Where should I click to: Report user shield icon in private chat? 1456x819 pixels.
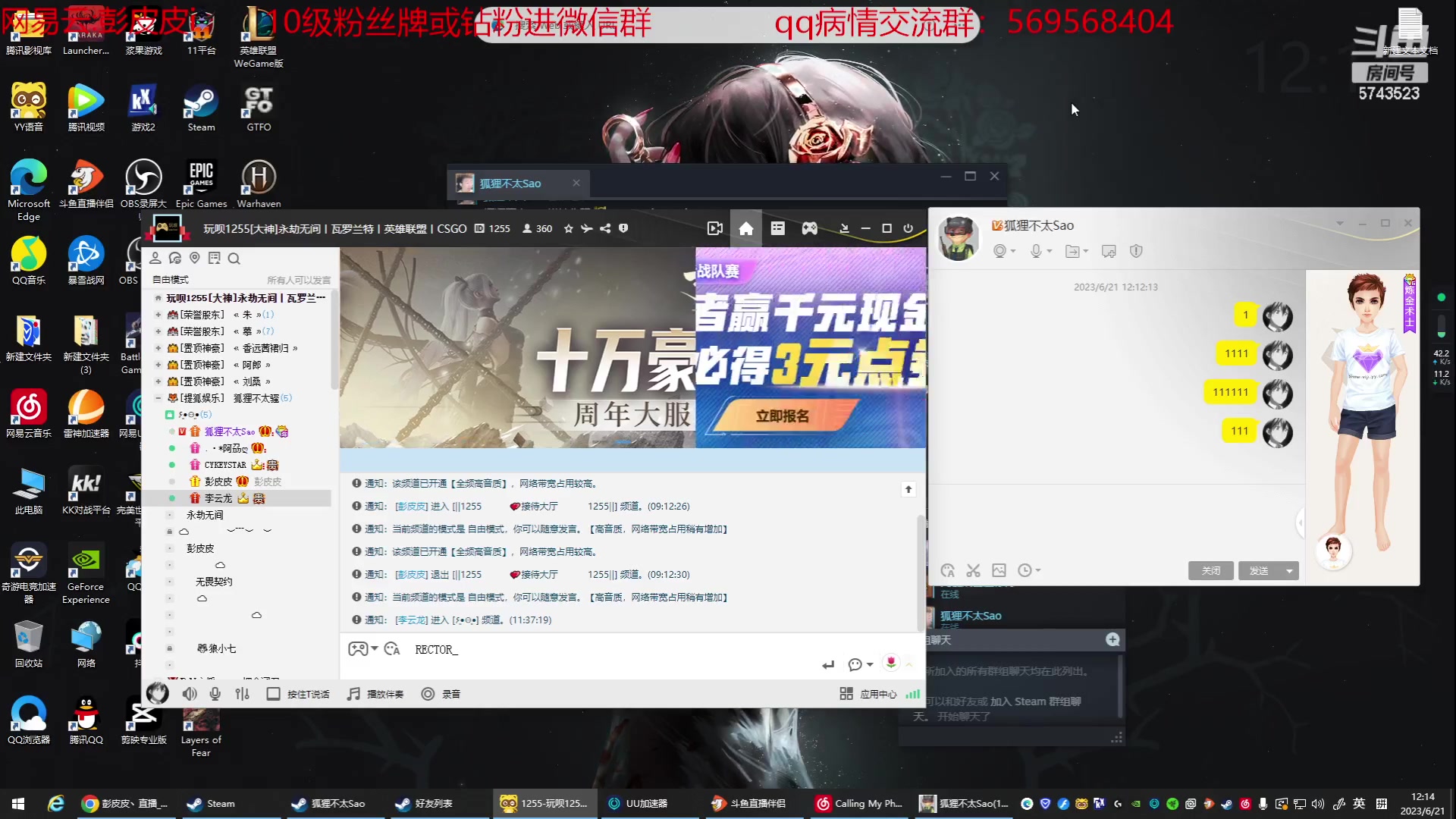(1136, 251)
